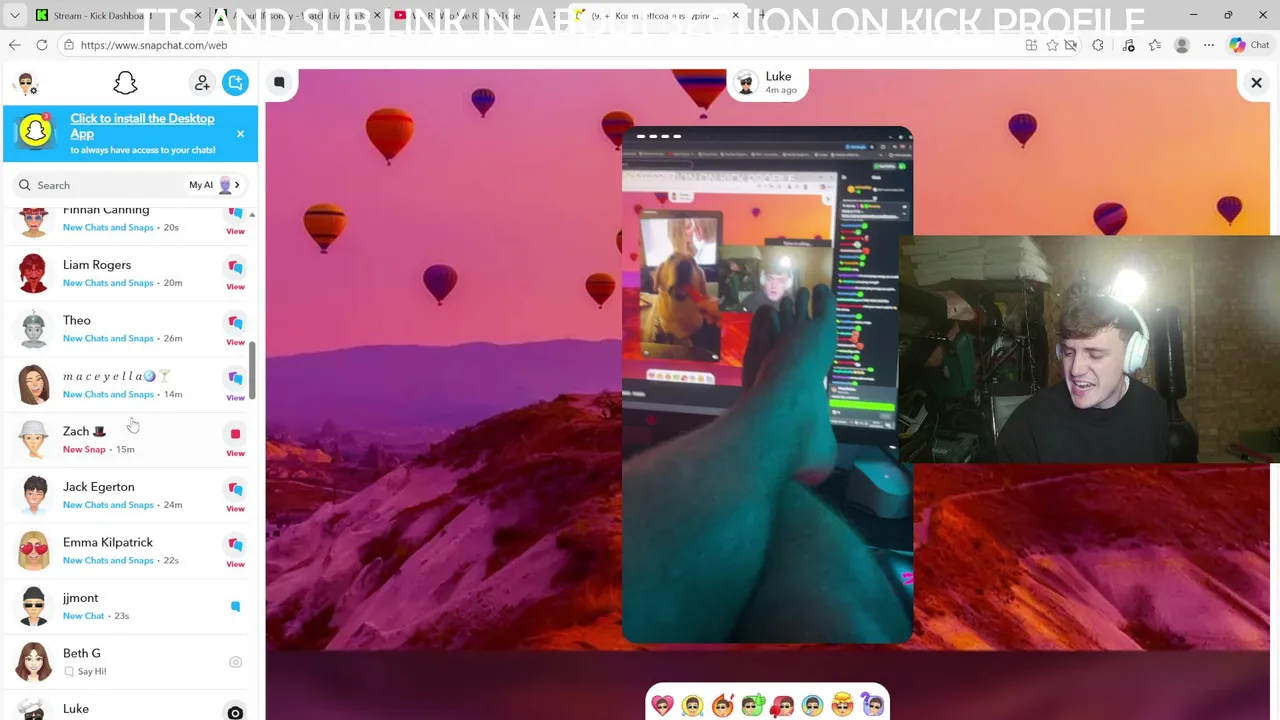Open browser Settings and more menu
This screenshot has width=1280, height=720.
pos(1208,45)
